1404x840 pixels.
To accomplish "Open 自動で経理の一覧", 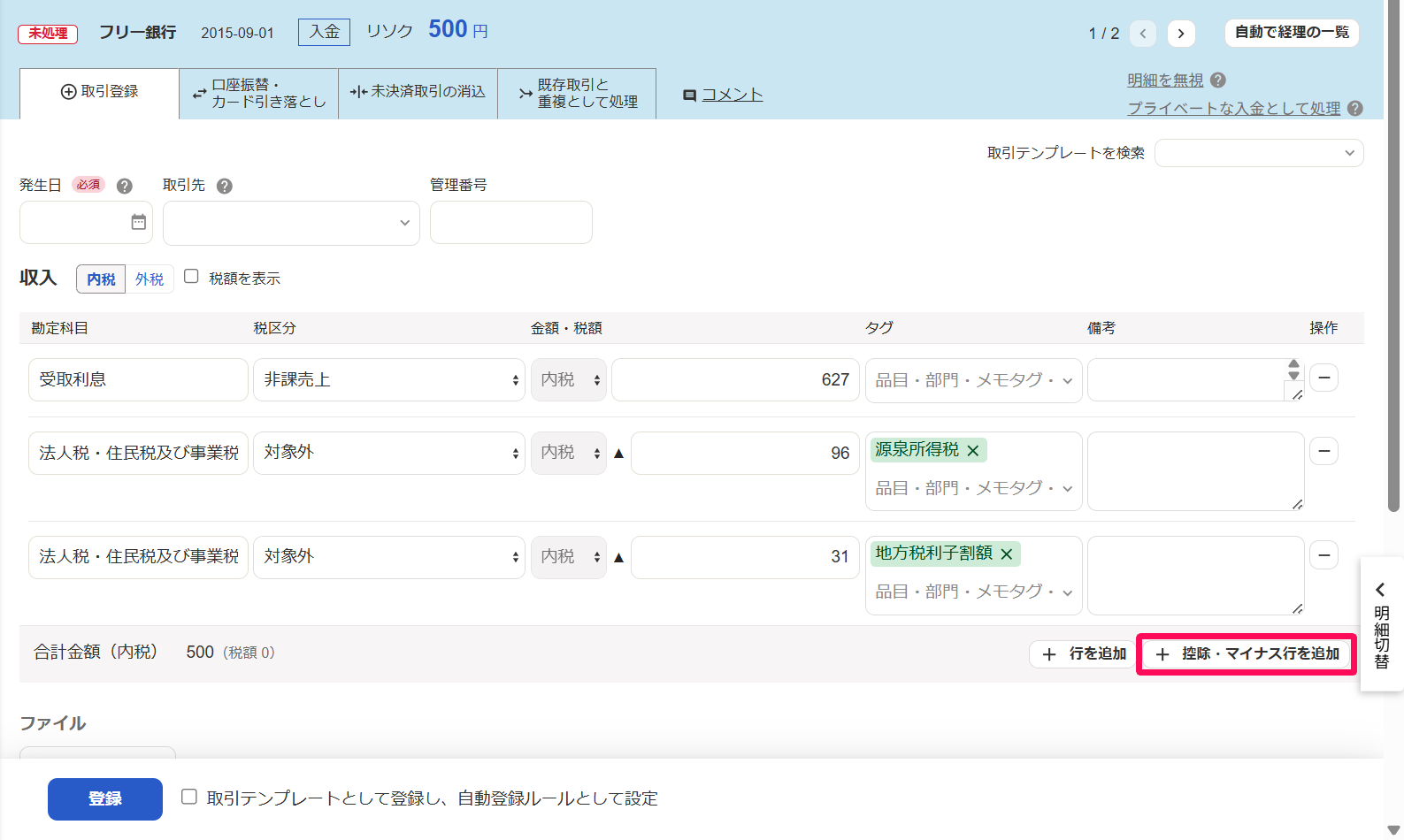I will [1292, 33].
